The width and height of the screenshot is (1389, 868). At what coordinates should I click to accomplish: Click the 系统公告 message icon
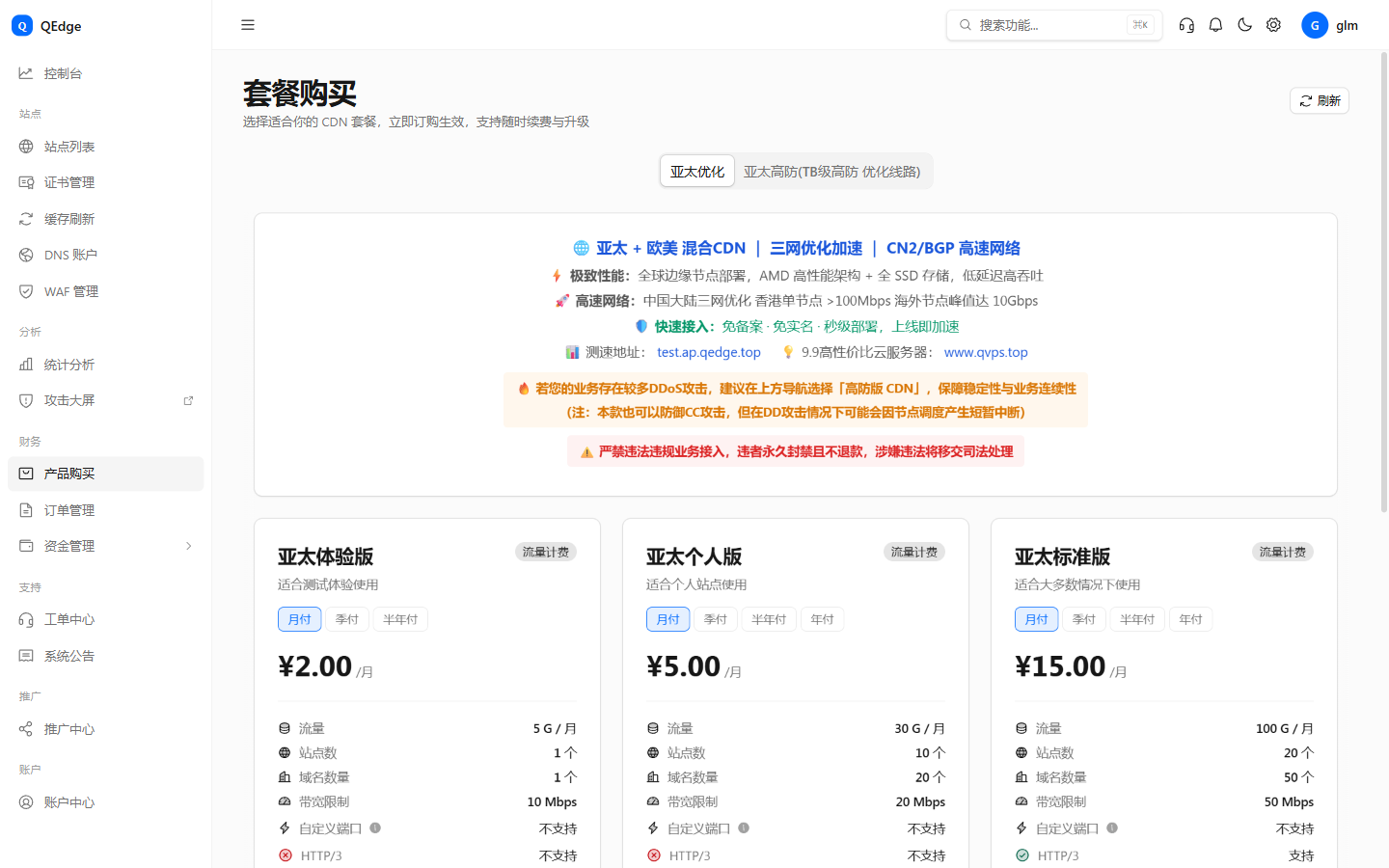point(26,656)
